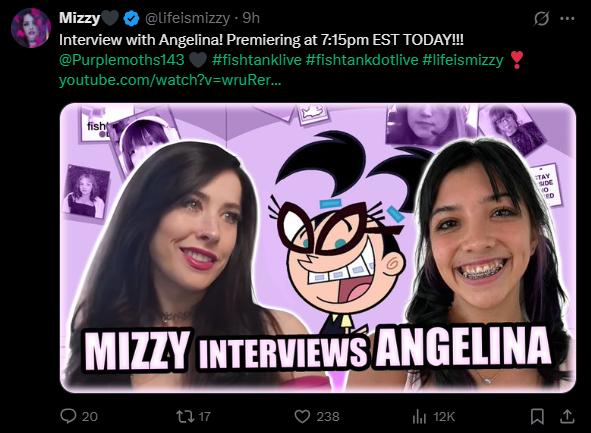Click the tweet text about Premiering at 7:15pm
Viewport: 591px width, 433px height.
(261, 40)
